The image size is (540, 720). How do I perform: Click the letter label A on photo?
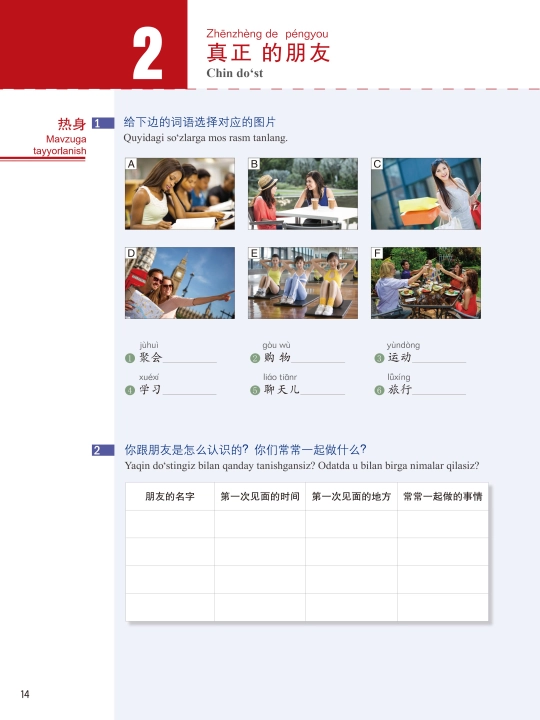(x=131, y=164)
